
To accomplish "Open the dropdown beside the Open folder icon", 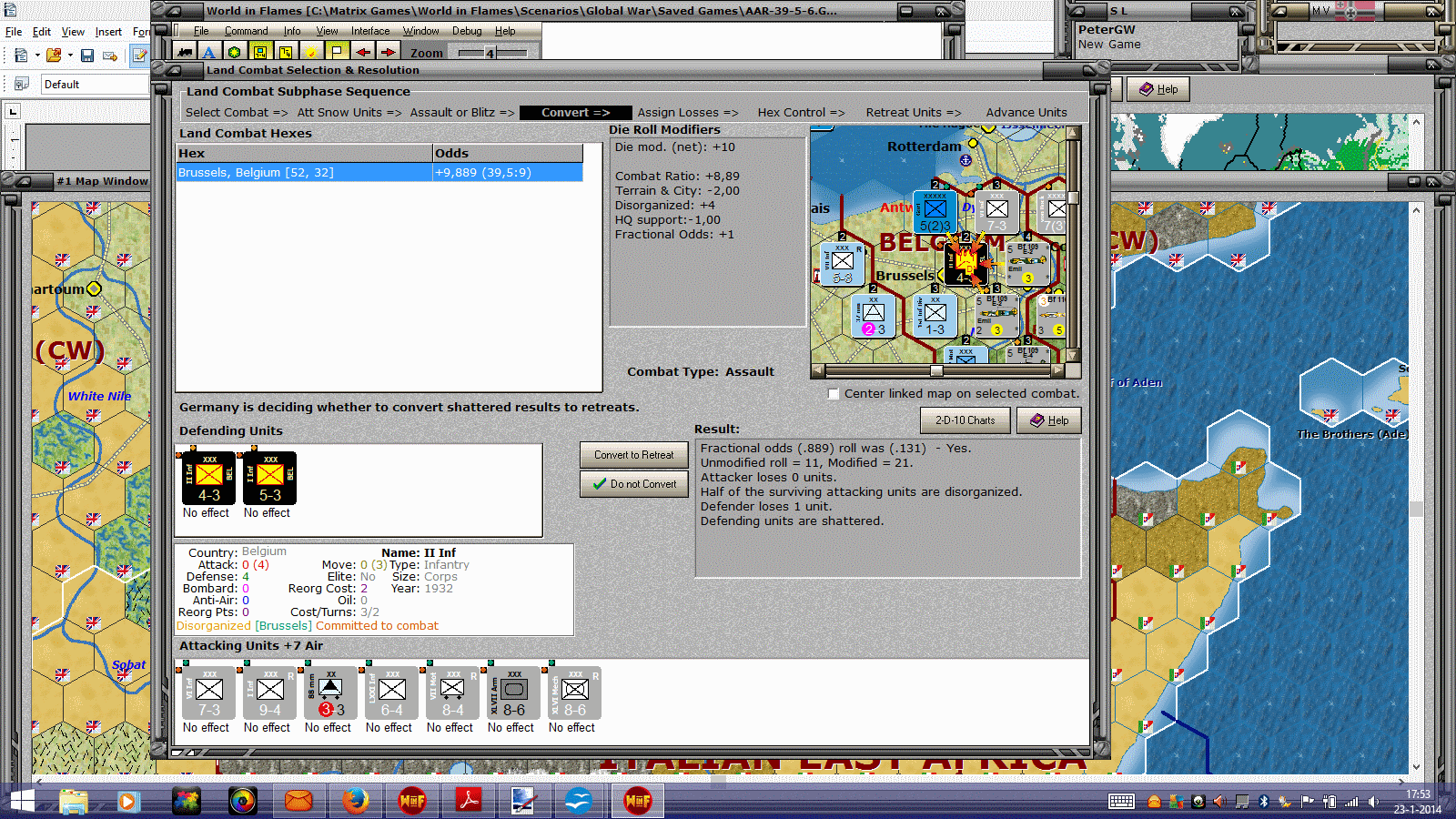I will click(x=69, y=55).
